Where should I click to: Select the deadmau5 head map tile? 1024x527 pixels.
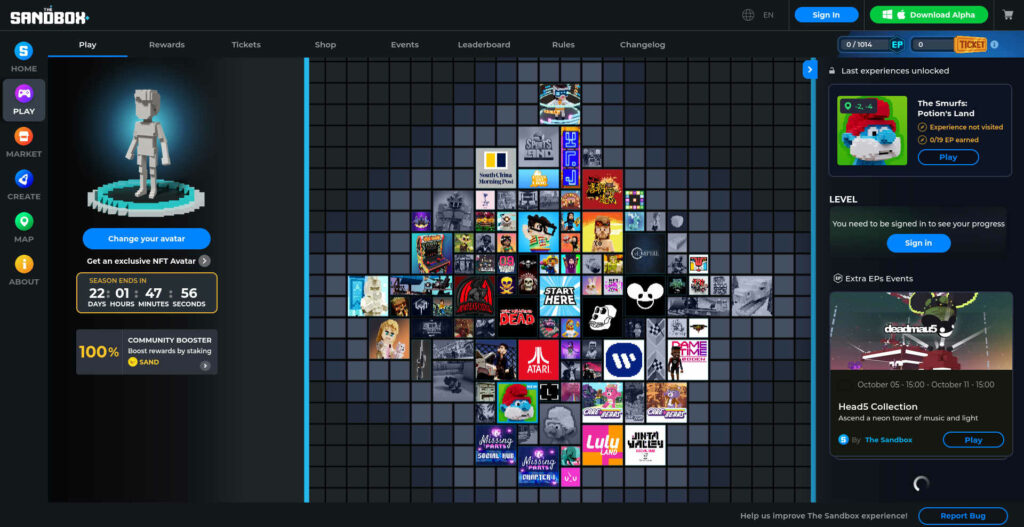[x=645, y=296]
